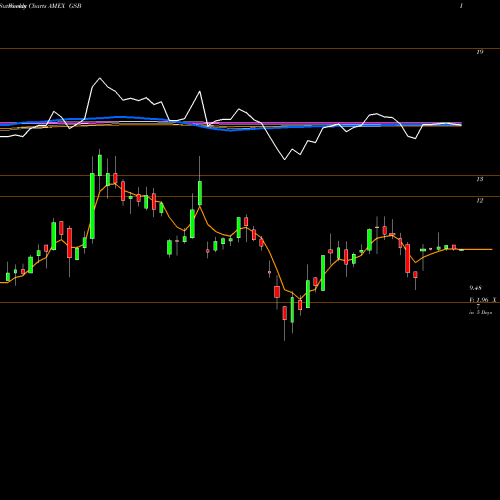Click the price label reading 7
This screenshot has width=500, height=500.
(x=478, y=306)
